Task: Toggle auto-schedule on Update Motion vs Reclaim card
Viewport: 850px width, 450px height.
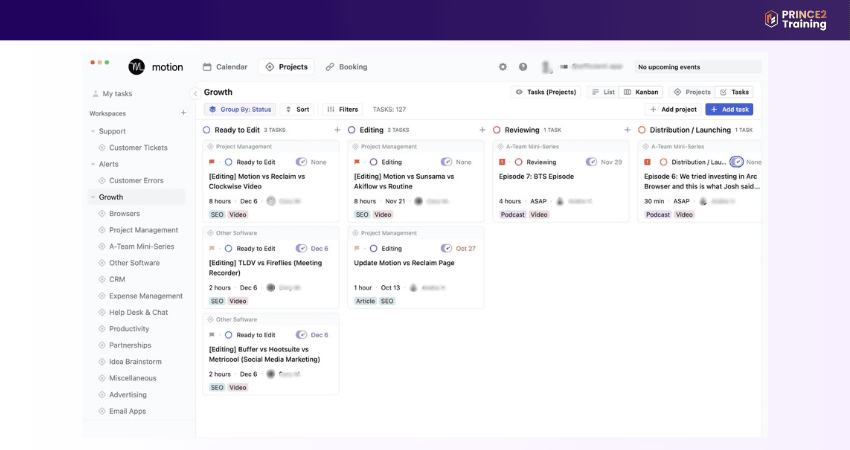Action: [446, 248]
